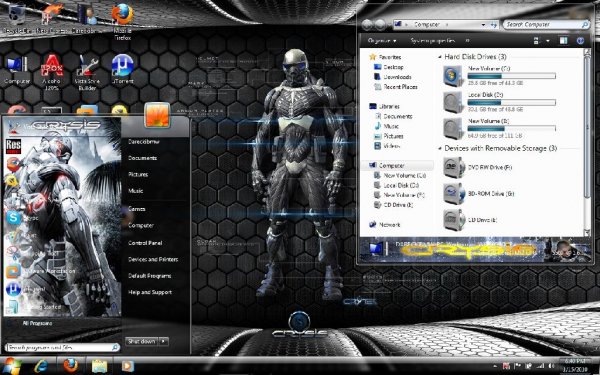Open the Explorer folder icon on the taskbar
The height and width of the screenshot is (375, 600).
pyautogui.click(x=99, y=366)
